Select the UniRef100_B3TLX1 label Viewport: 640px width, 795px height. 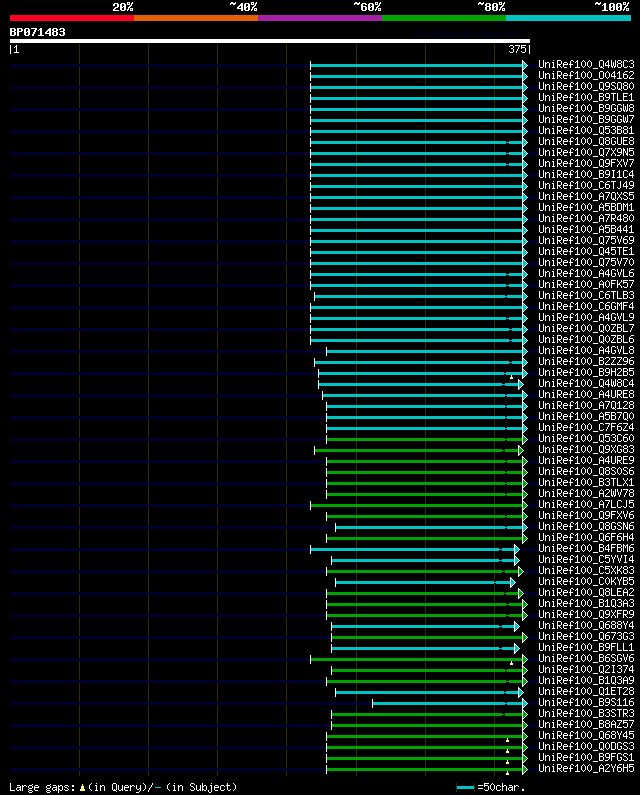pos(586,482)
